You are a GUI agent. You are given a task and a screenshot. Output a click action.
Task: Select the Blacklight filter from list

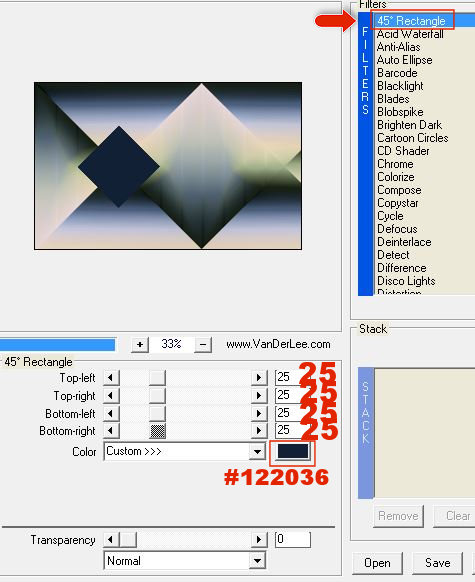pos(400,86)
